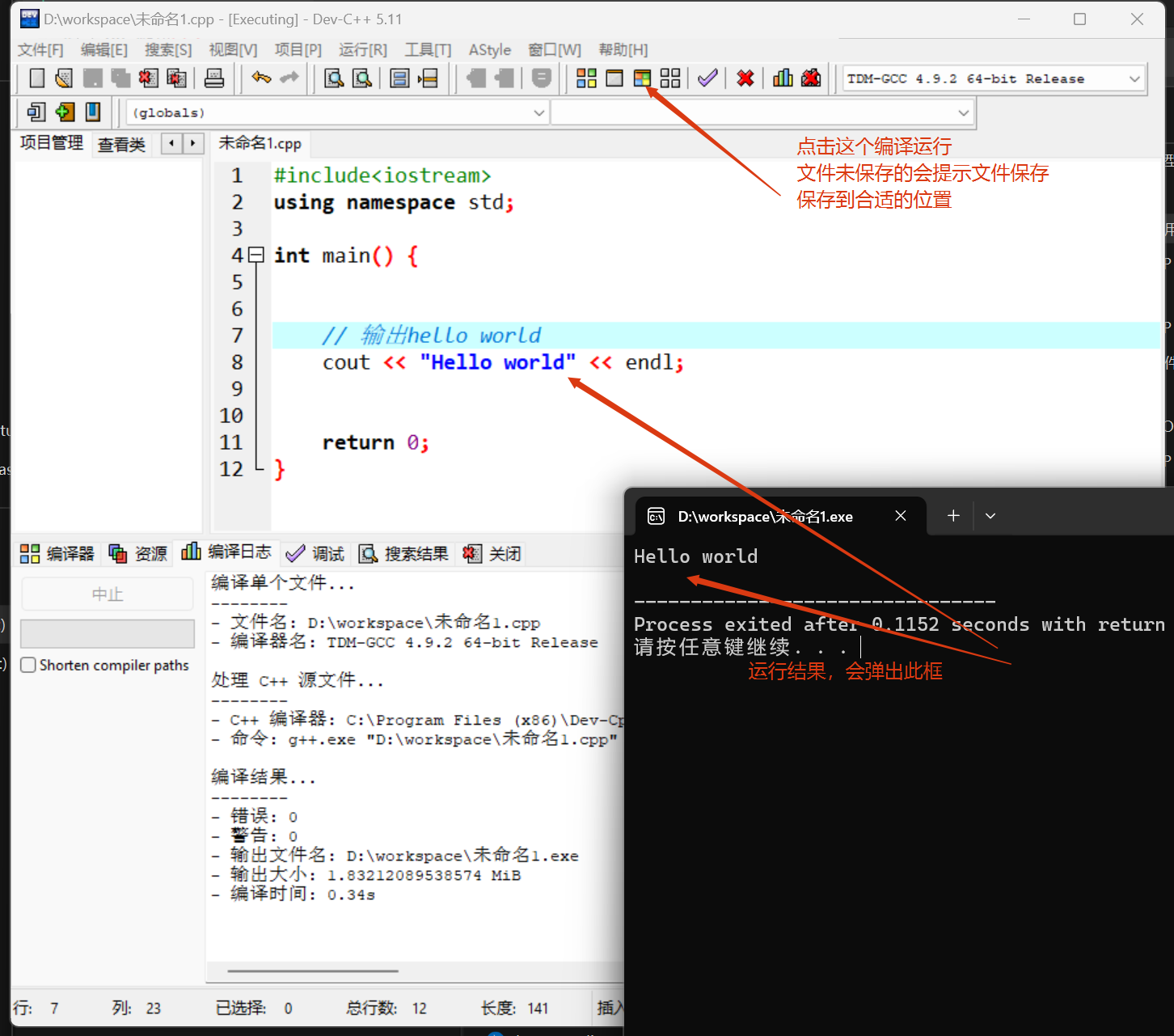This screenshot has height=1036, width=1174.
Task: Collapse the main() fold marker at line 4
Action: click(x=256, y=256)
